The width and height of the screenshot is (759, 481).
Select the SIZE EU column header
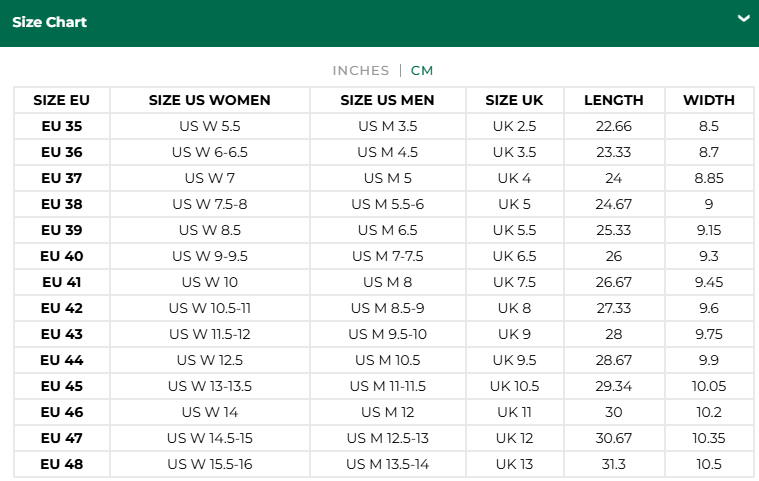pos(61,100)
